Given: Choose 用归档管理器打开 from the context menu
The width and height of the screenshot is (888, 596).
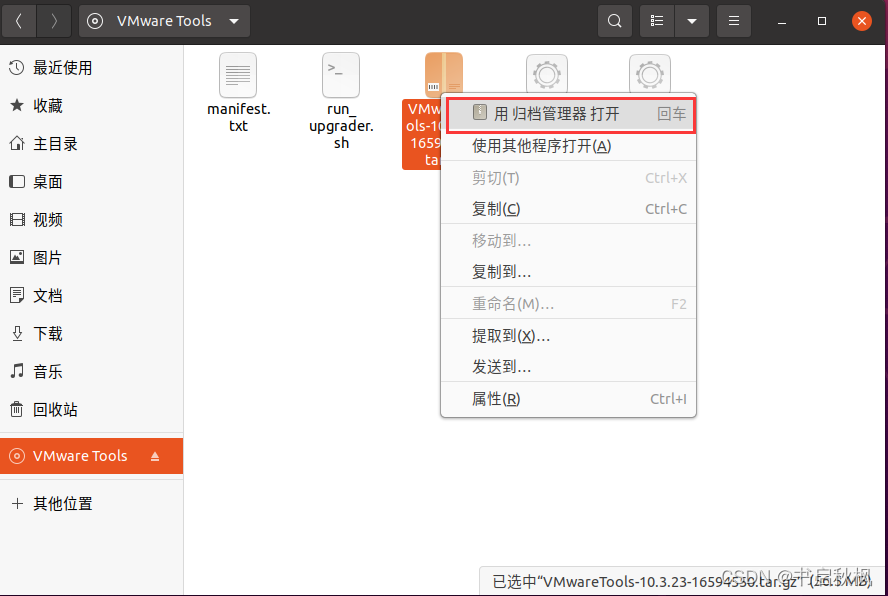Looking at the screenshot, I should tap(570, 115).
